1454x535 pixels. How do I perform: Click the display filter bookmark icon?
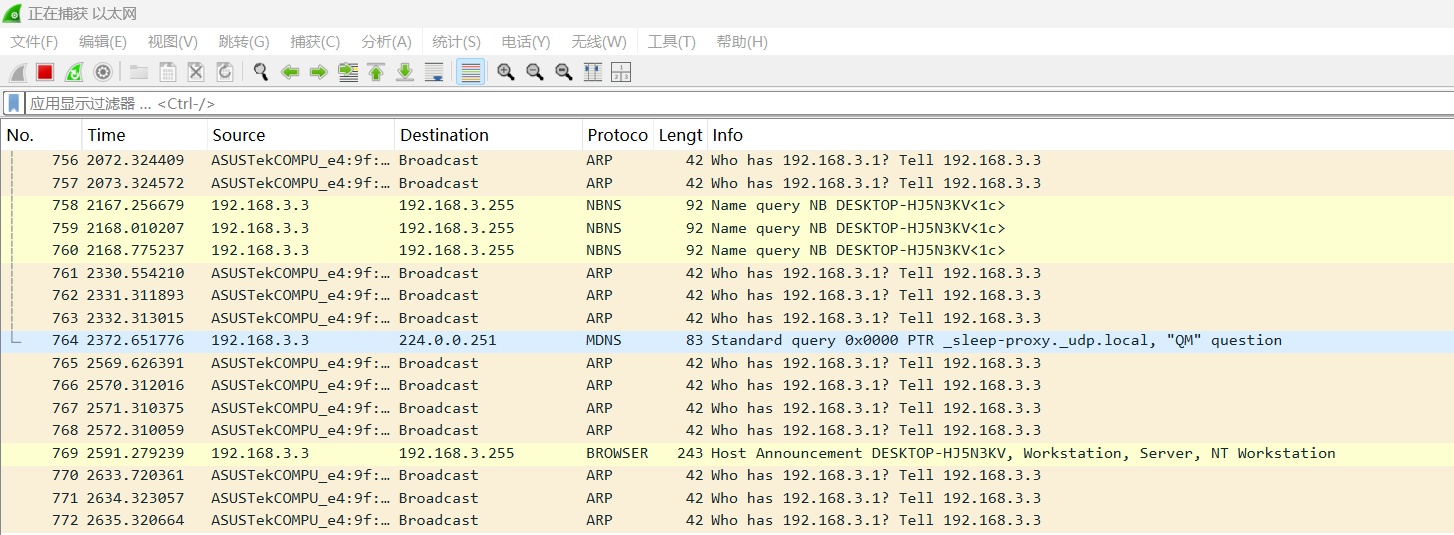[x=14, y=103]
